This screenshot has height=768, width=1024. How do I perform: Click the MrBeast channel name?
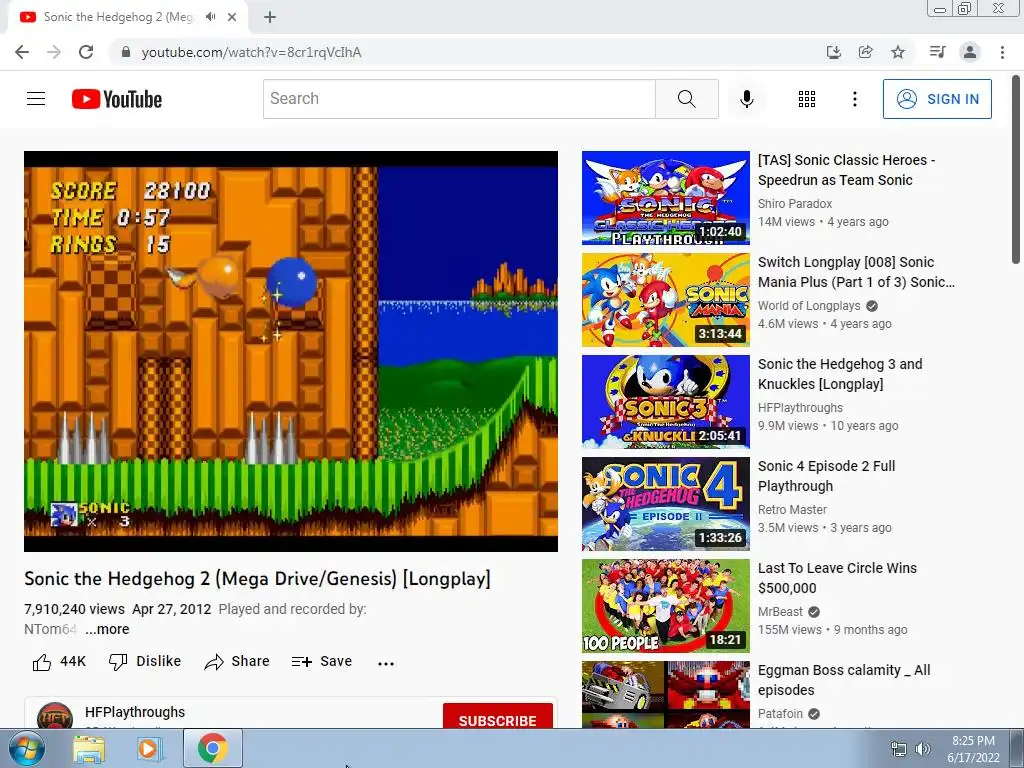[780, 612]
